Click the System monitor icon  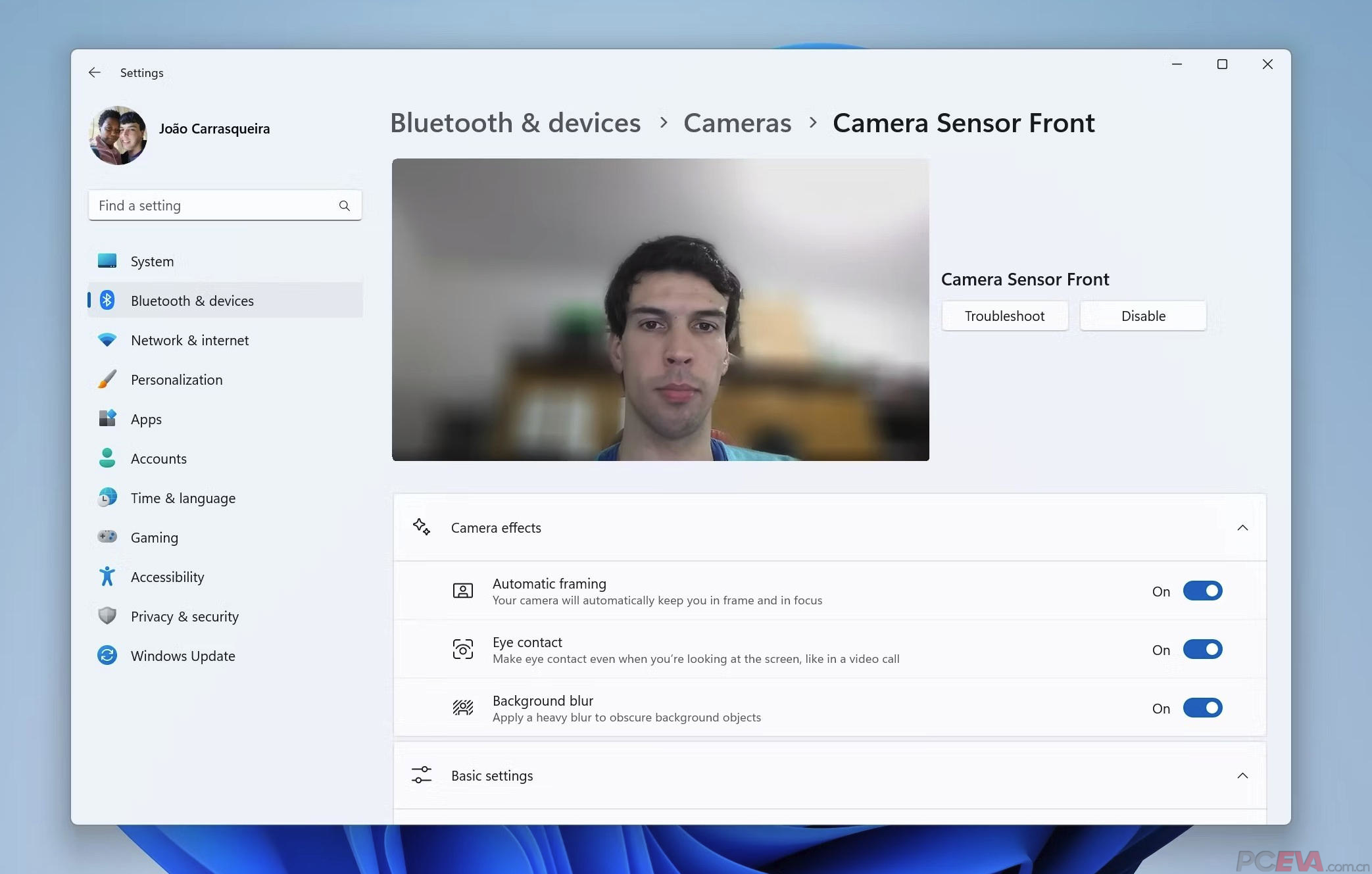click(107, 261)
